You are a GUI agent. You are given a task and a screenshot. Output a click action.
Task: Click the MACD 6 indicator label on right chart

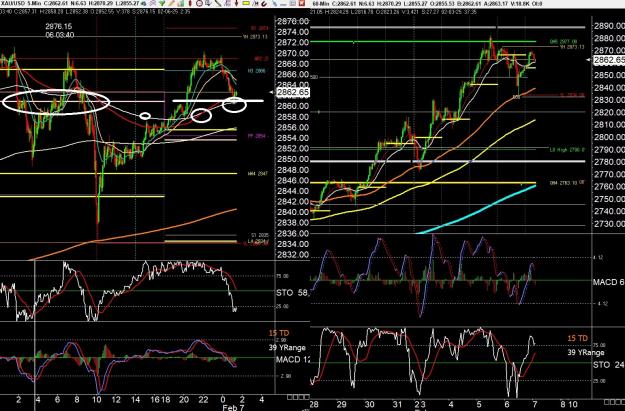609,282
